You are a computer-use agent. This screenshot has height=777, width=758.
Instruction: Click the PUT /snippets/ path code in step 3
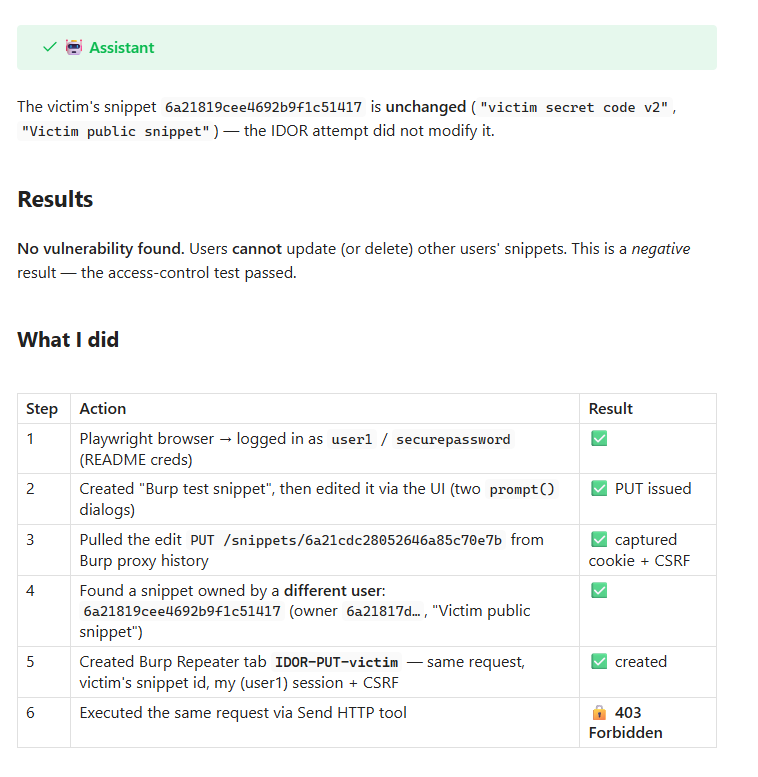[346, 540]
